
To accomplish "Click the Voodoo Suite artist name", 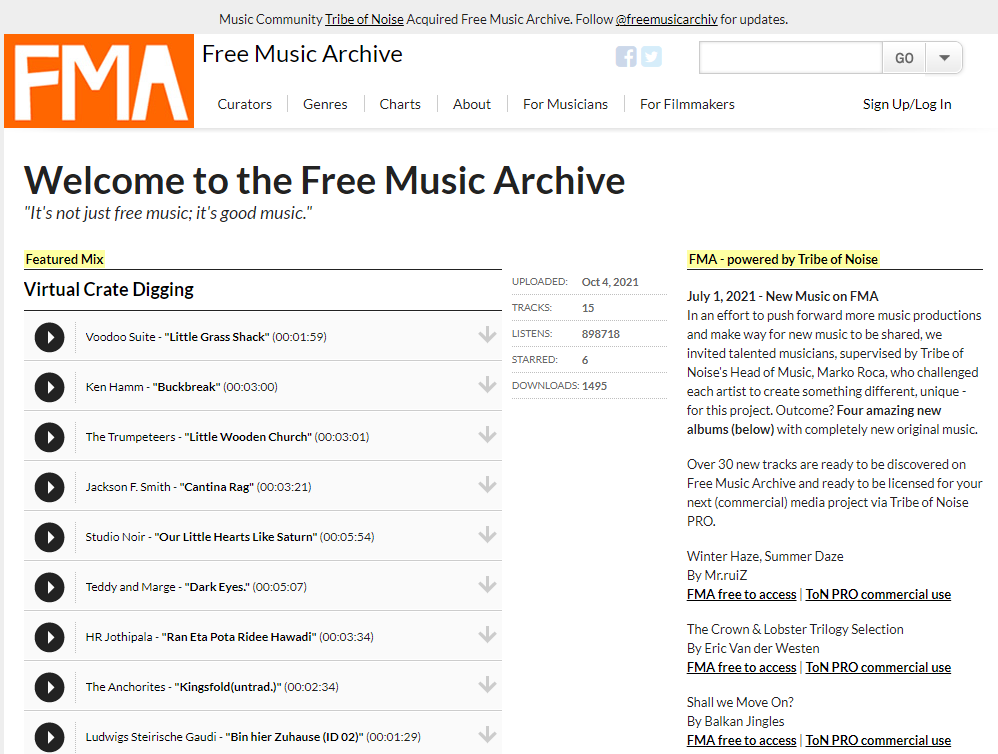I will [x=120, y=337].
